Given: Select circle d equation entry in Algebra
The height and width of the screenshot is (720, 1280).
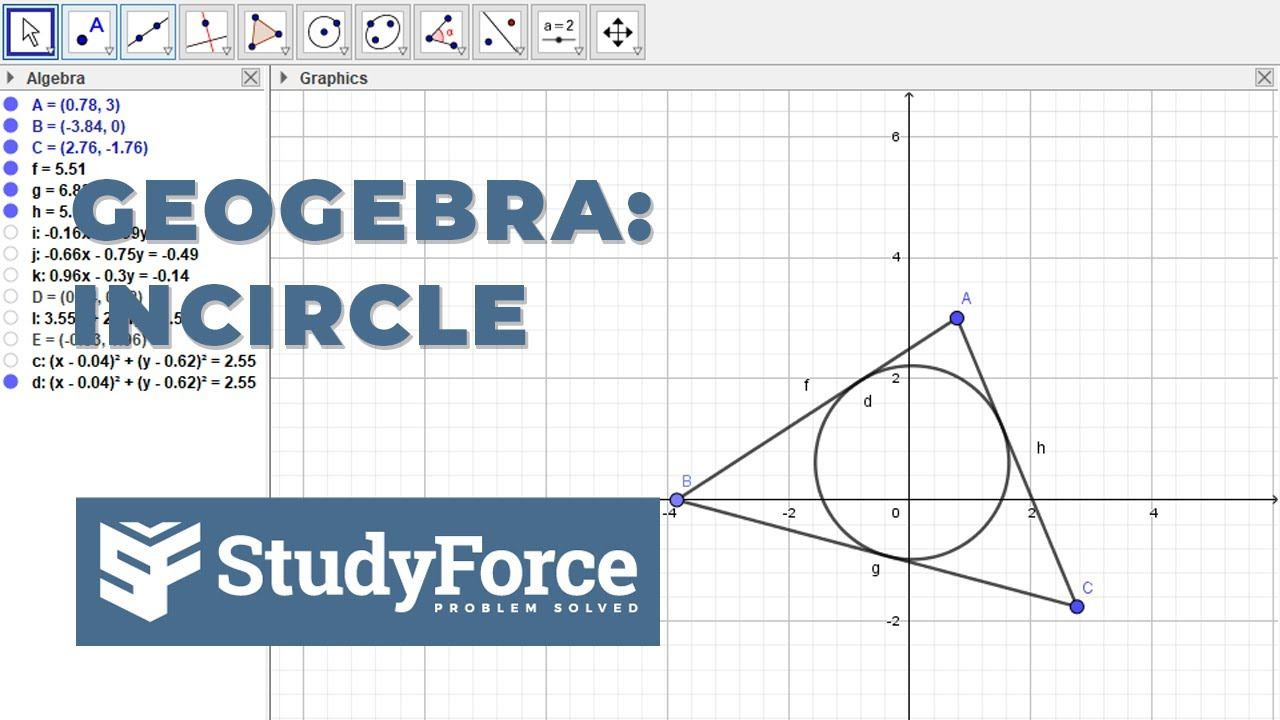Looking at the screenshot, I should coord(143,382).
